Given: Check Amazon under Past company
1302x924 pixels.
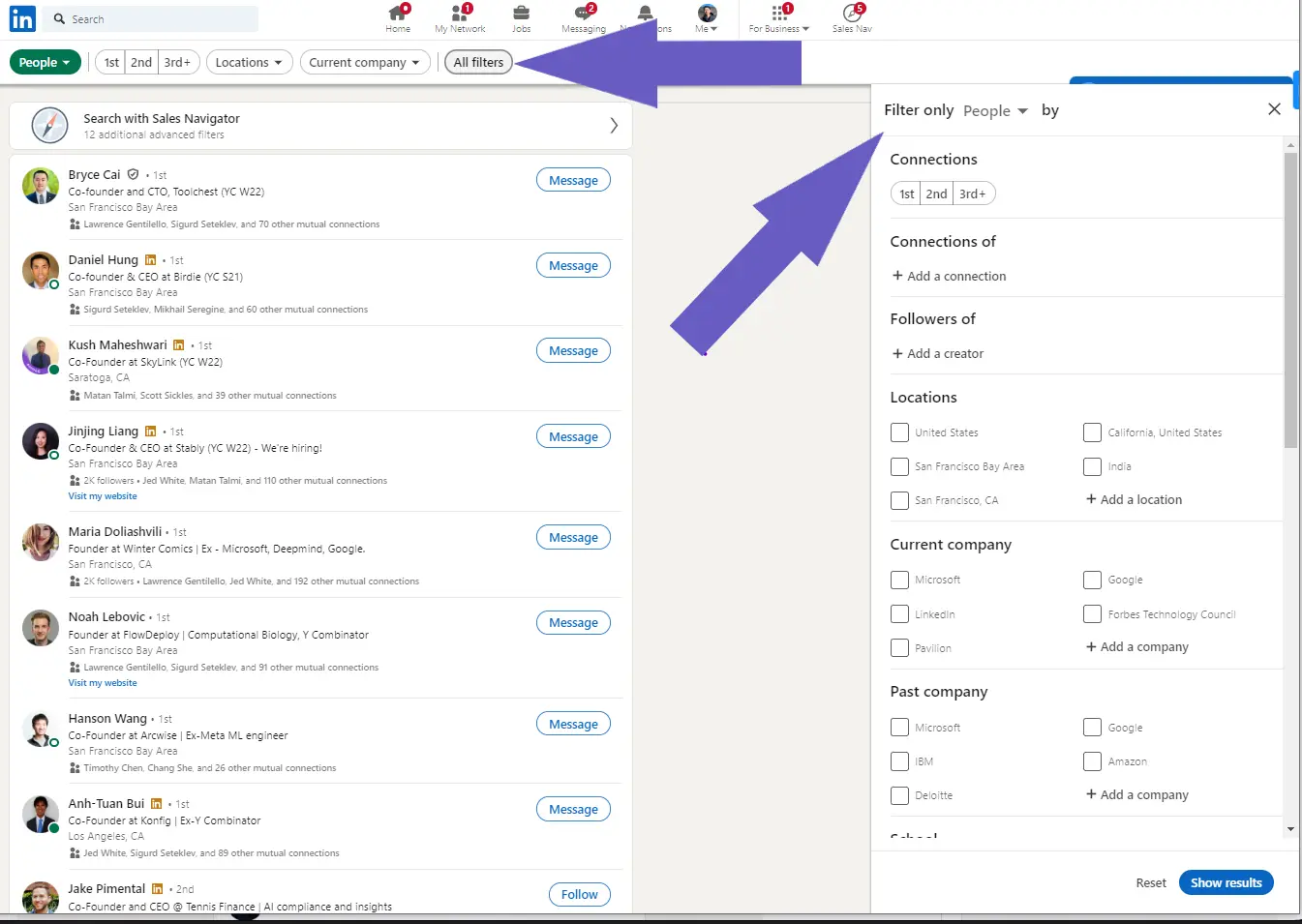Looking at the screenshot, I should click(x=1092, y=761).
